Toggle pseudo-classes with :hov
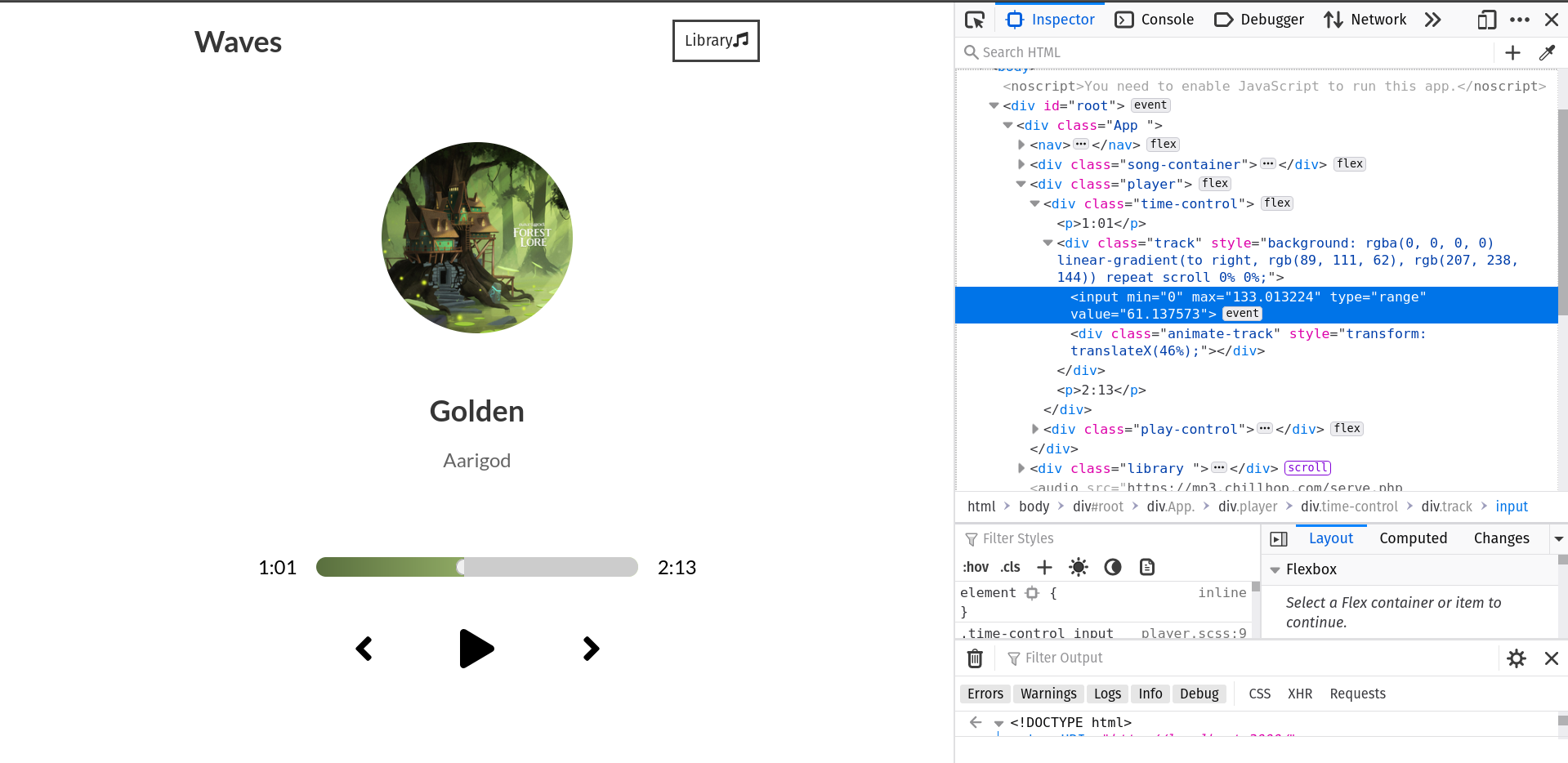This screenshot has height=763, width=1568. pos(976,567)
